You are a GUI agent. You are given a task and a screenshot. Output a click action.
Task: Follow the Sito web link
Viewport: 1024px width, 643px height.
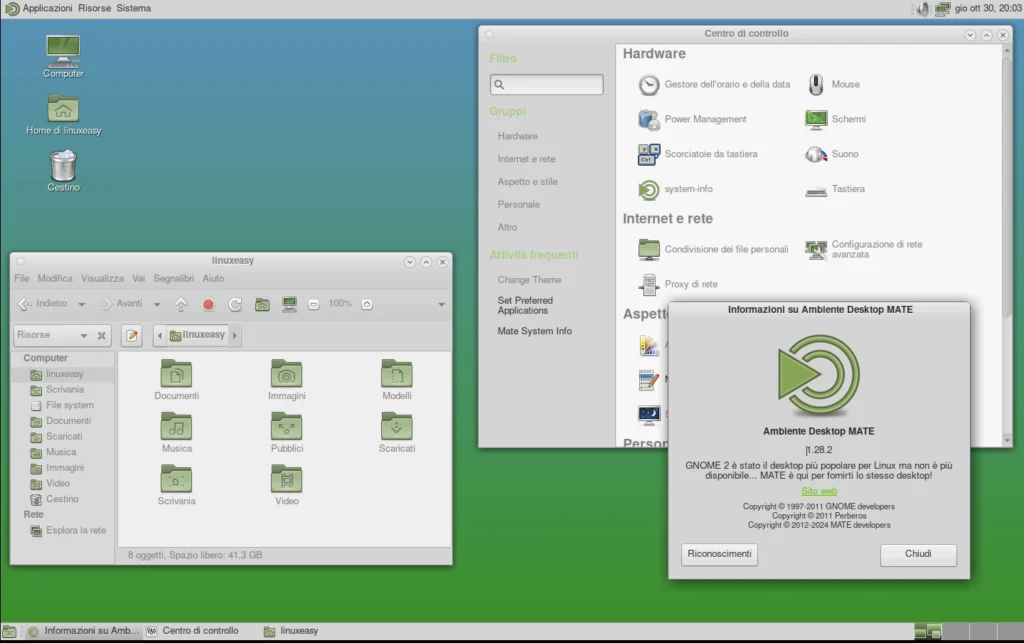[818, 491]
